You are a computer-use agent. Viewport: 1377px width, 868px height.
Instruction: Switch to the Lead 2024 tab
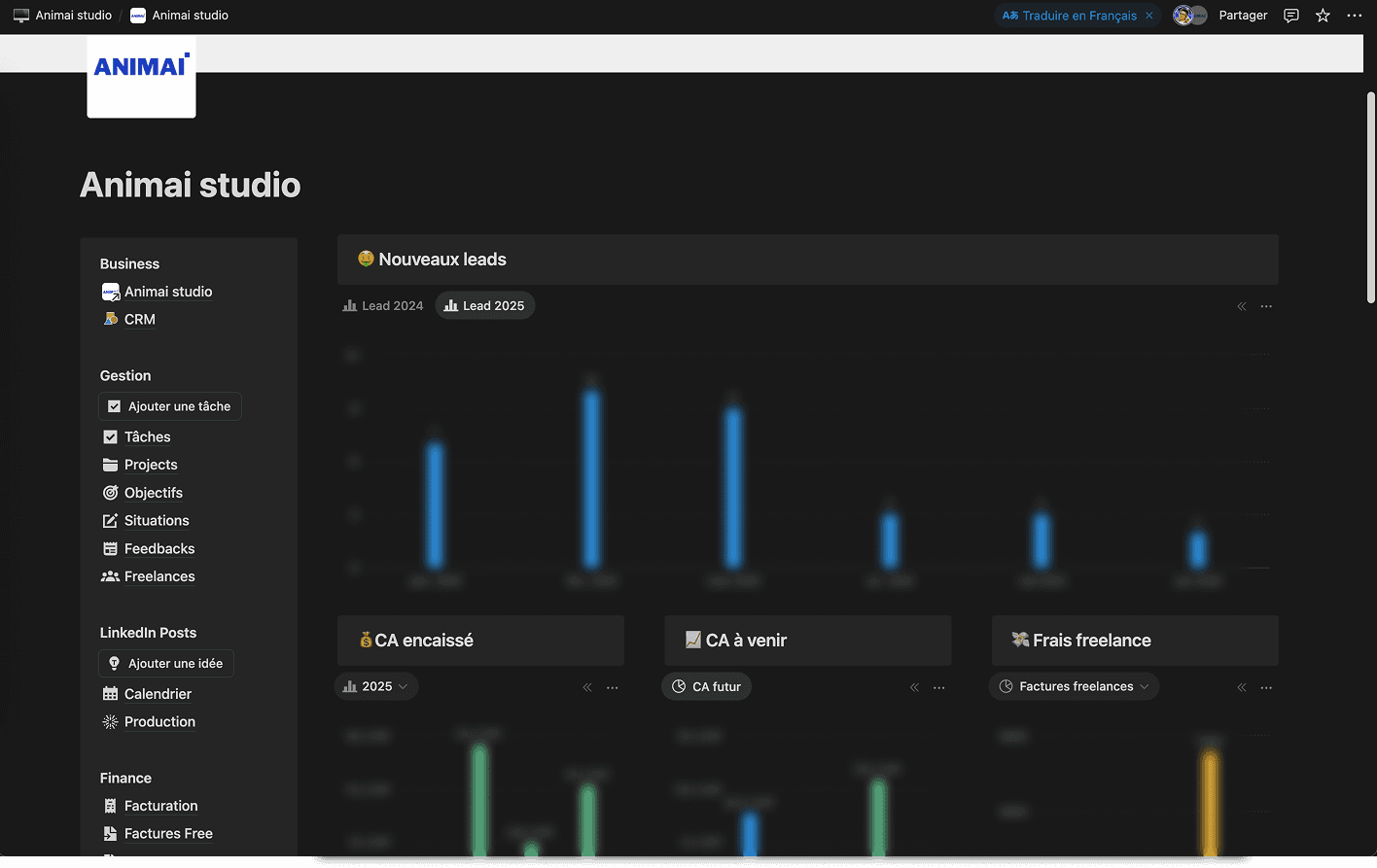383,305
